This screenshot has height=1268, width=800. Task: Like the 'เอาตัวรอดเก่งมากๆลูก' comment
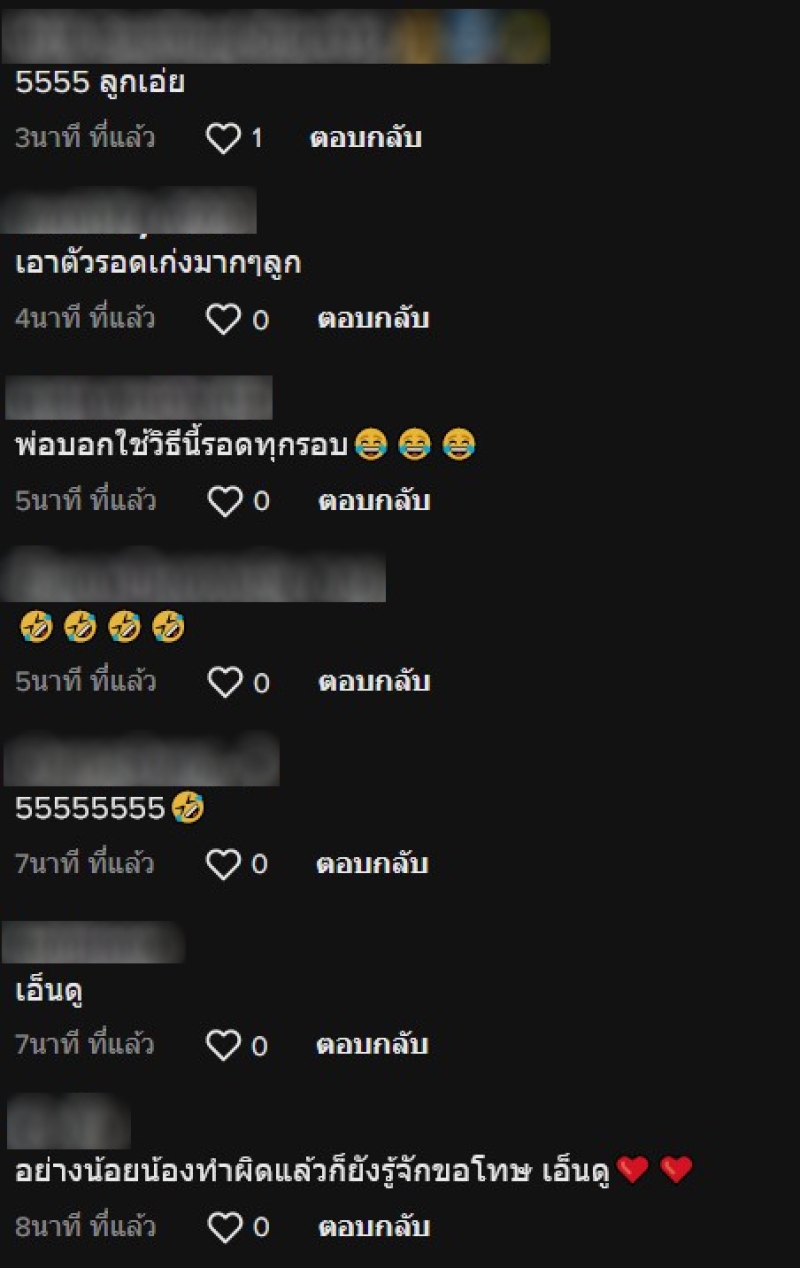223,320
